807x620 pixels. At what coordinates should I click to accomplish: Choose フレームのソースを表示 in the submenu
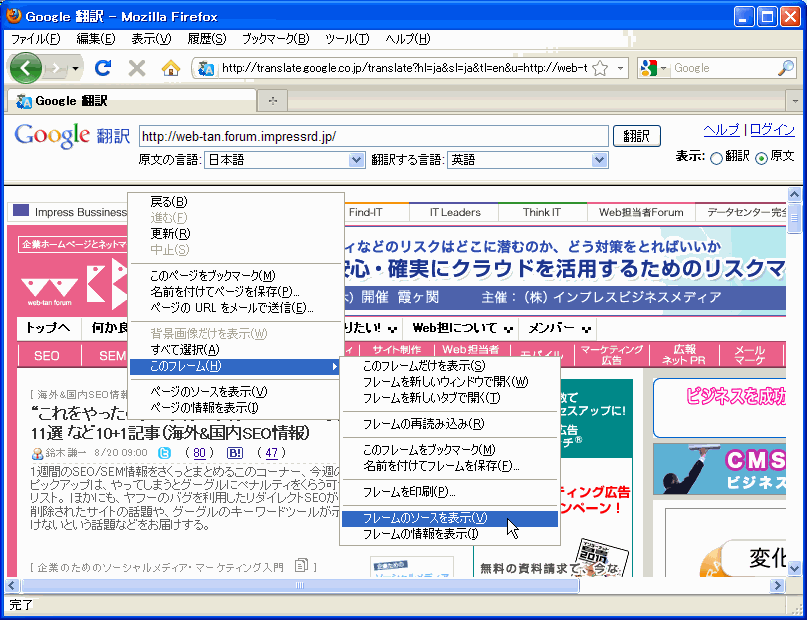tap(424, 518)
